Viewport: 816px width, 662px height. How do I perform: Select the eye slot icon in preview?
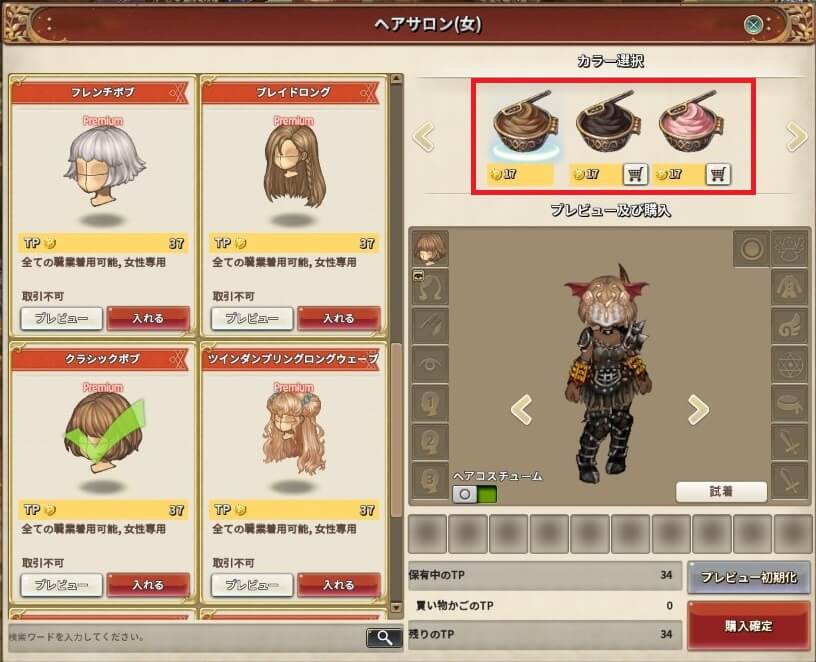tap(430, 364)
